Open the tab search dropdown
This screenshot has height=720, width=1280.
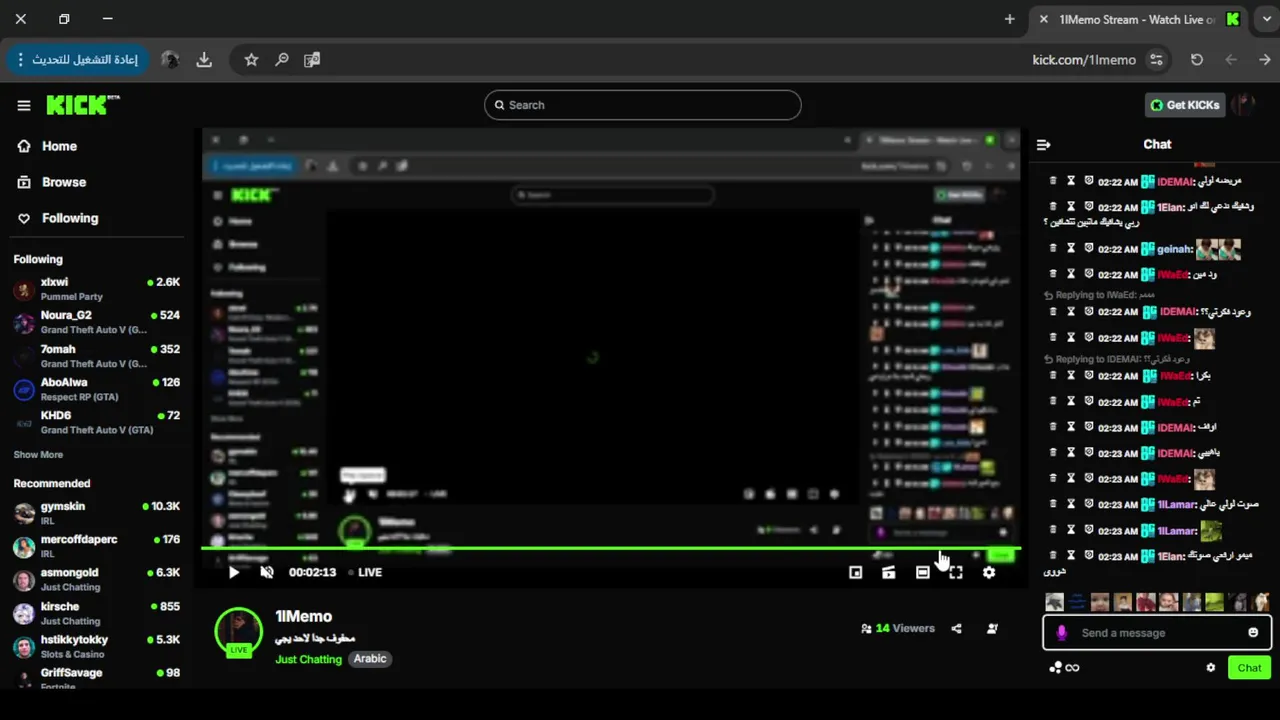tap(1266, 19)
